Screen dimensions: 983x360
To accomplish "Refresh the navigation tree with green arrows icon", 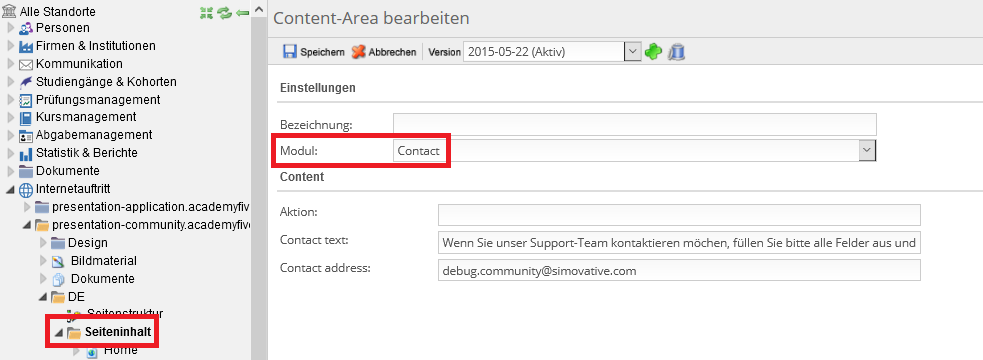I will [224, 13].
